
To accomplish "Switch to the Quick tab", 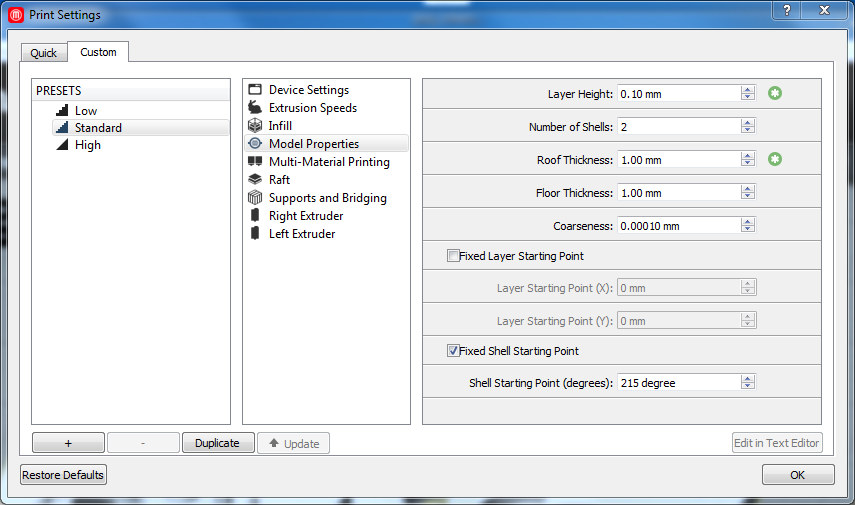I will point(44,53).
